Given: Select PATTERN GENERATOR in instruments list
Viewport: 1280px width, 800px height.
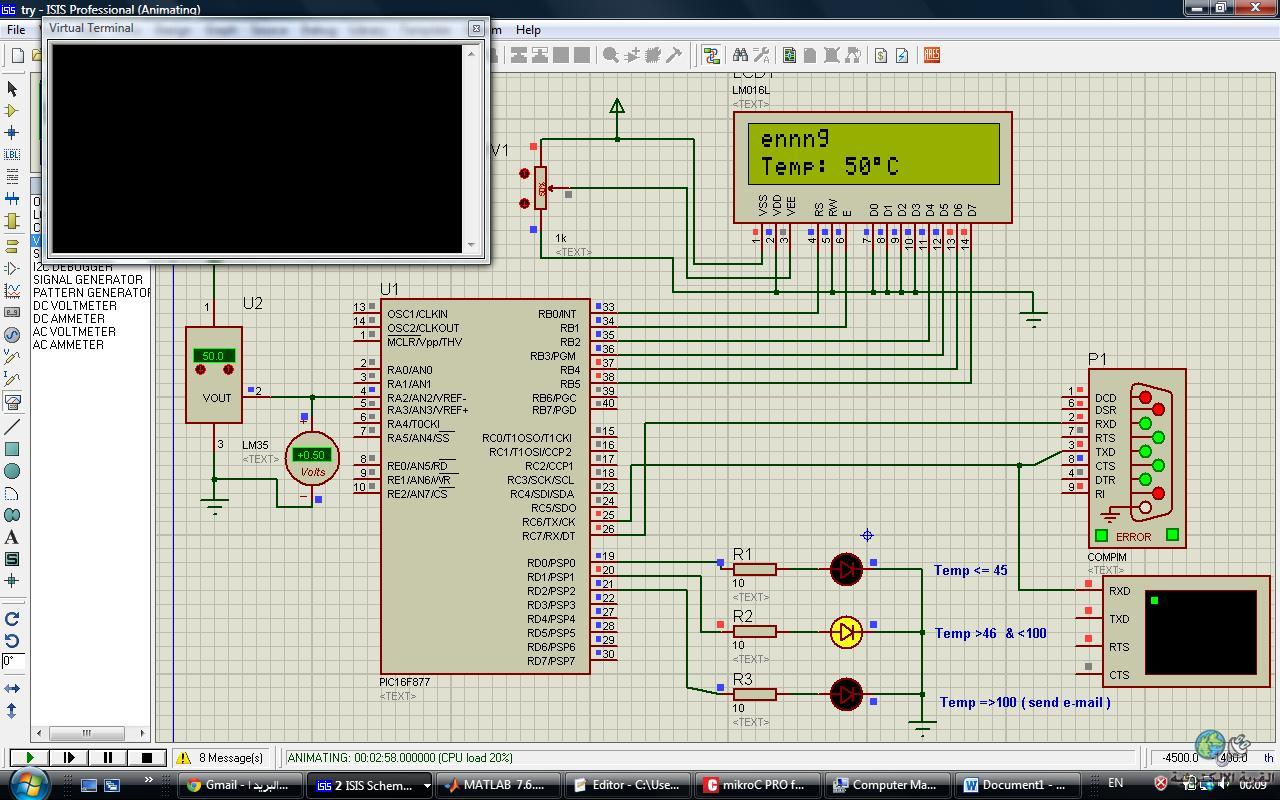Looking at the screenshot, I should pos(91,293).
